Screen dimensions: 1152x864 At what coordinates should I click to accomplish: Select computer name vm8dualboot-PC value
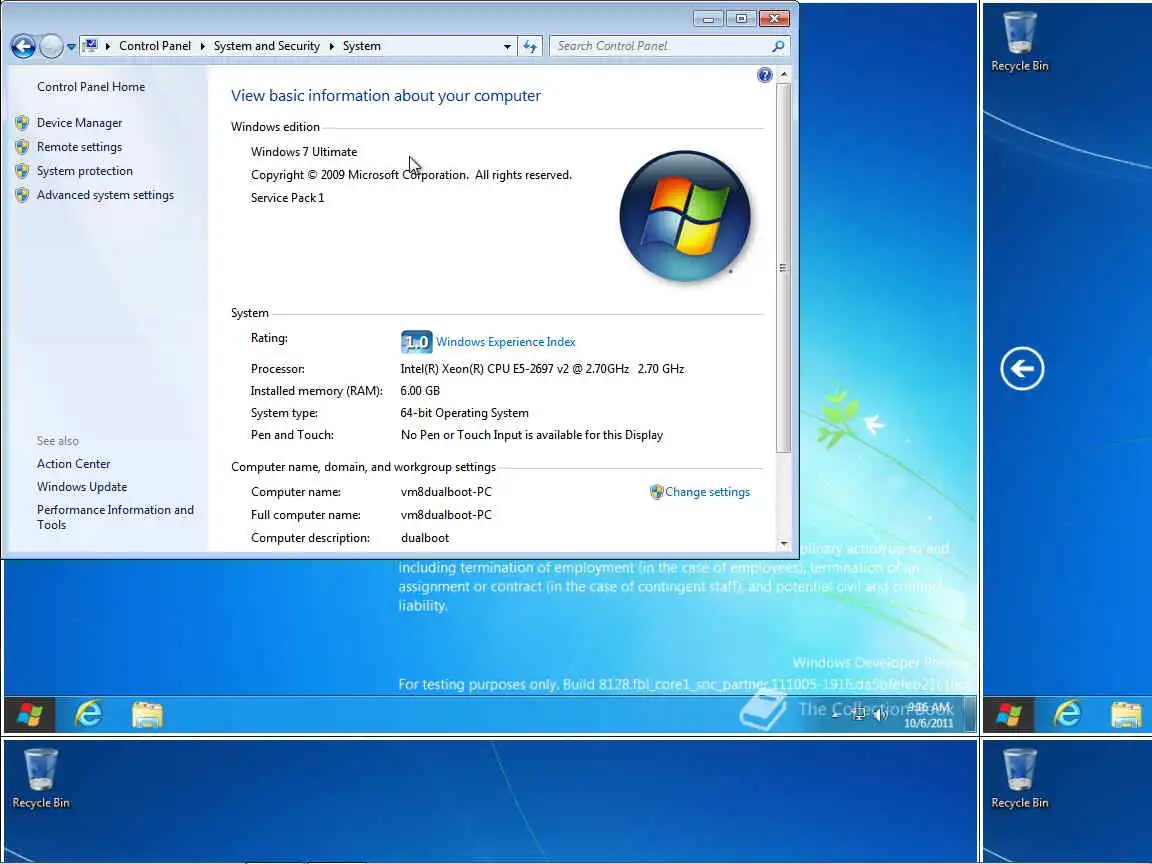pos(446,492)
